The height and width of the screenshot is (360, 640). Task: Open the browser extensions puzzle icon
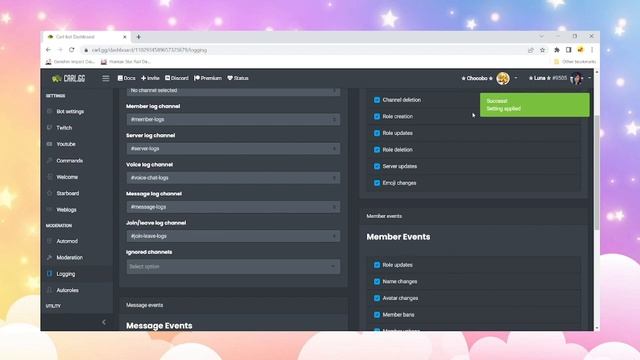pyautogui.click(x=557, y=50)
